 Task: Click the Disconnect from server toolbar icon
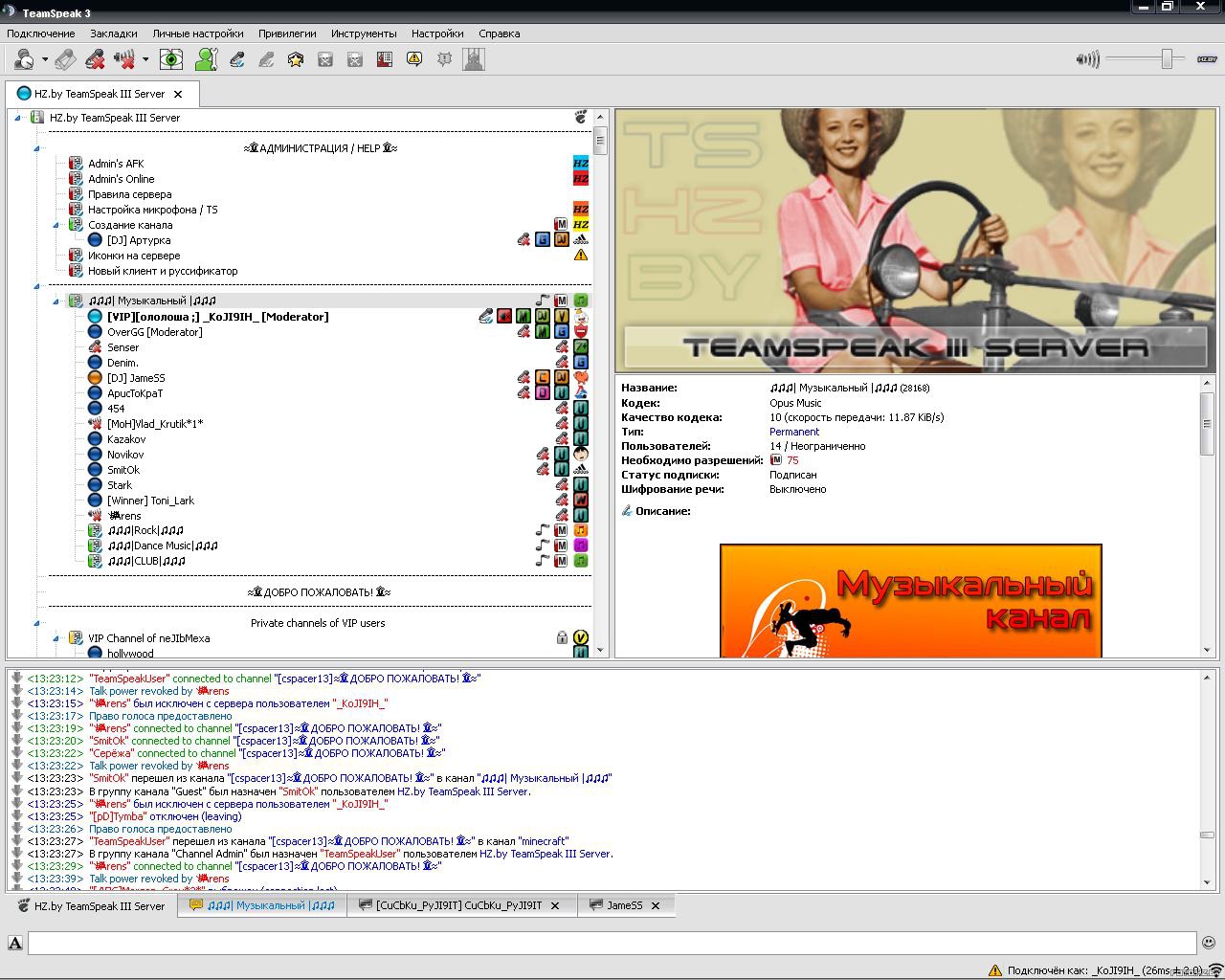coord(65,59)
